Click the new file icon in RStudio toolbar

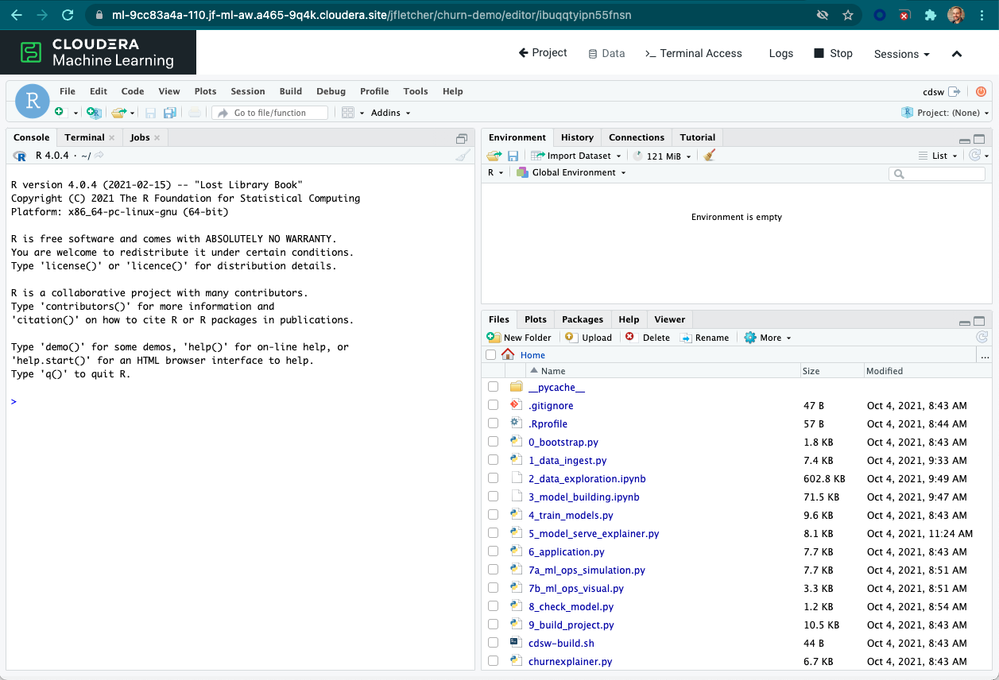59,112
